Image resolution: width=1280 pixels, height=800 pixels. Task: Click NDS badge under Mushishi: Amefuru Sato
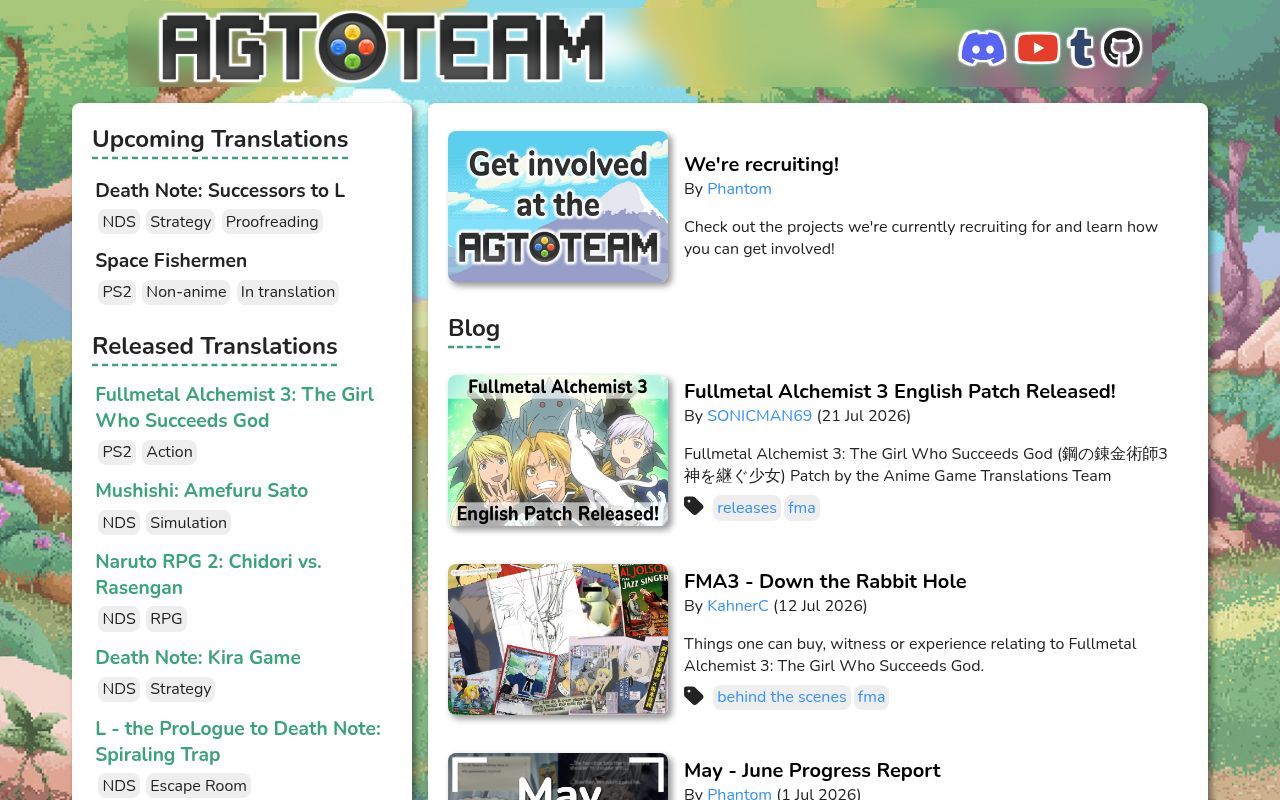(x=119, y=523)
